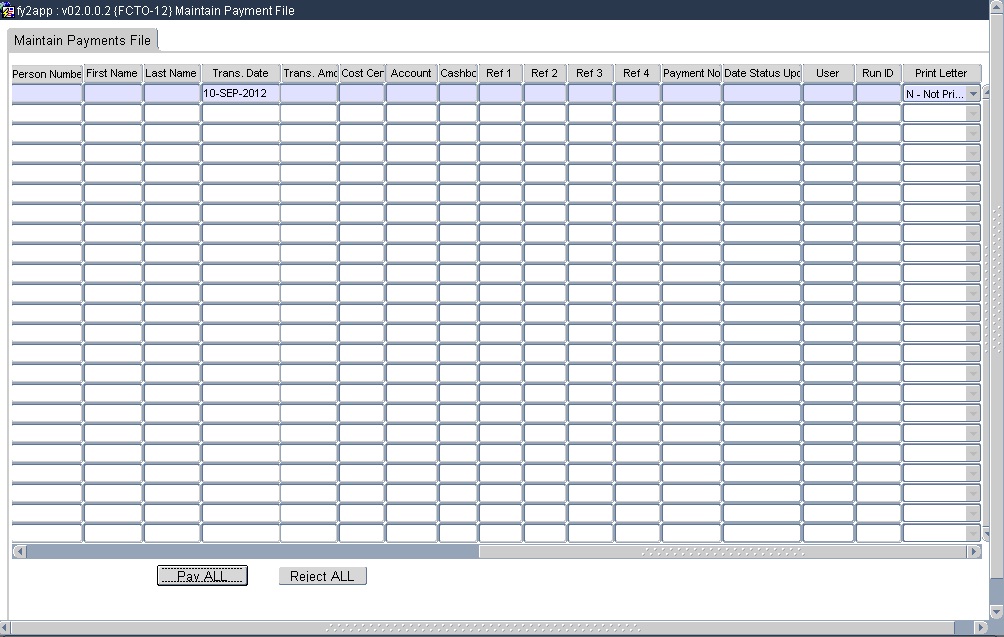Viewport: 1004px width, 637px height.
Task: Click the Reject ALL button
Action: pos(322,575)
